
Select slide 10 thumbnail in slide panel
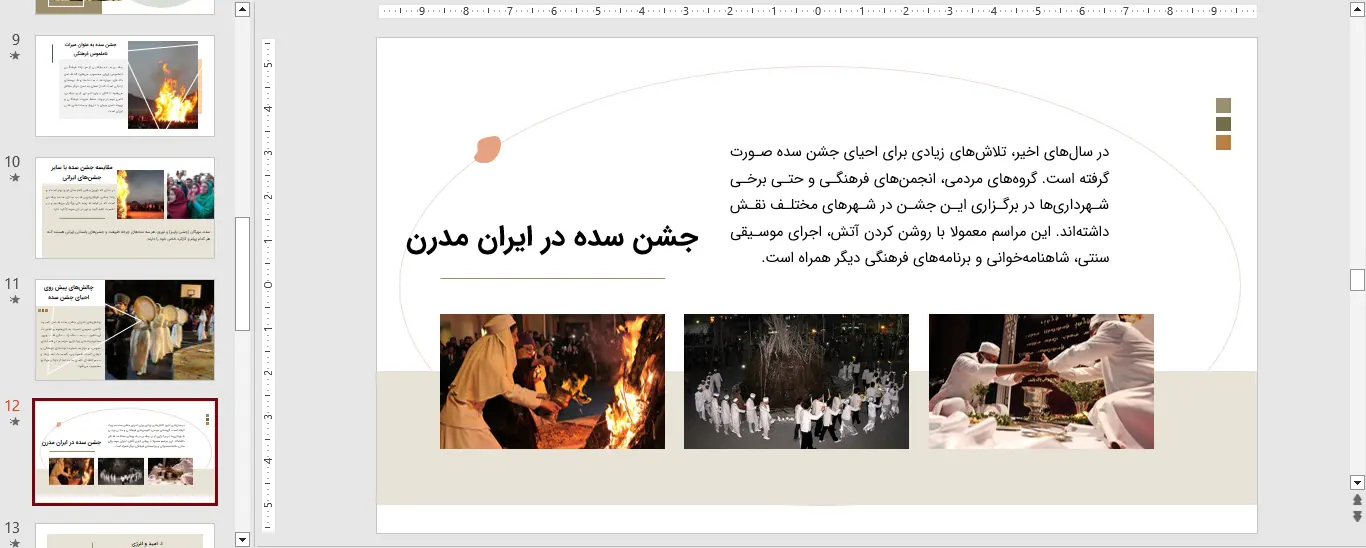(125, 208)
